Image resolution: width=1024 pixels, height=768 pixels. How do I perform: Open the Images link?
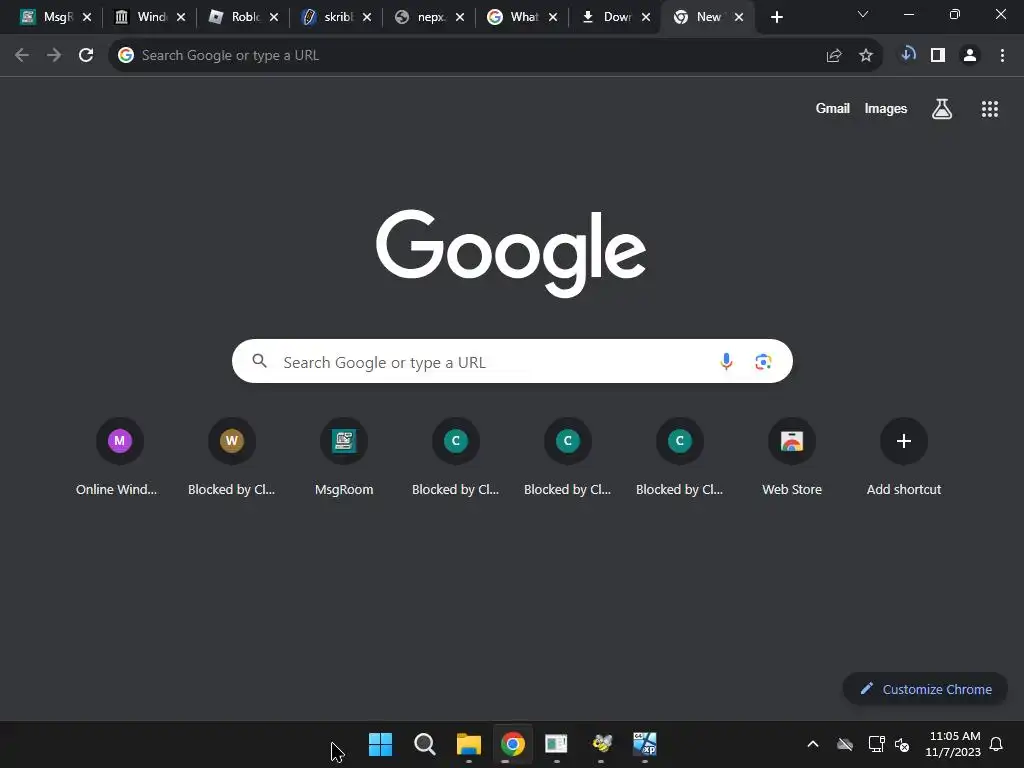(x=886, y=108)
